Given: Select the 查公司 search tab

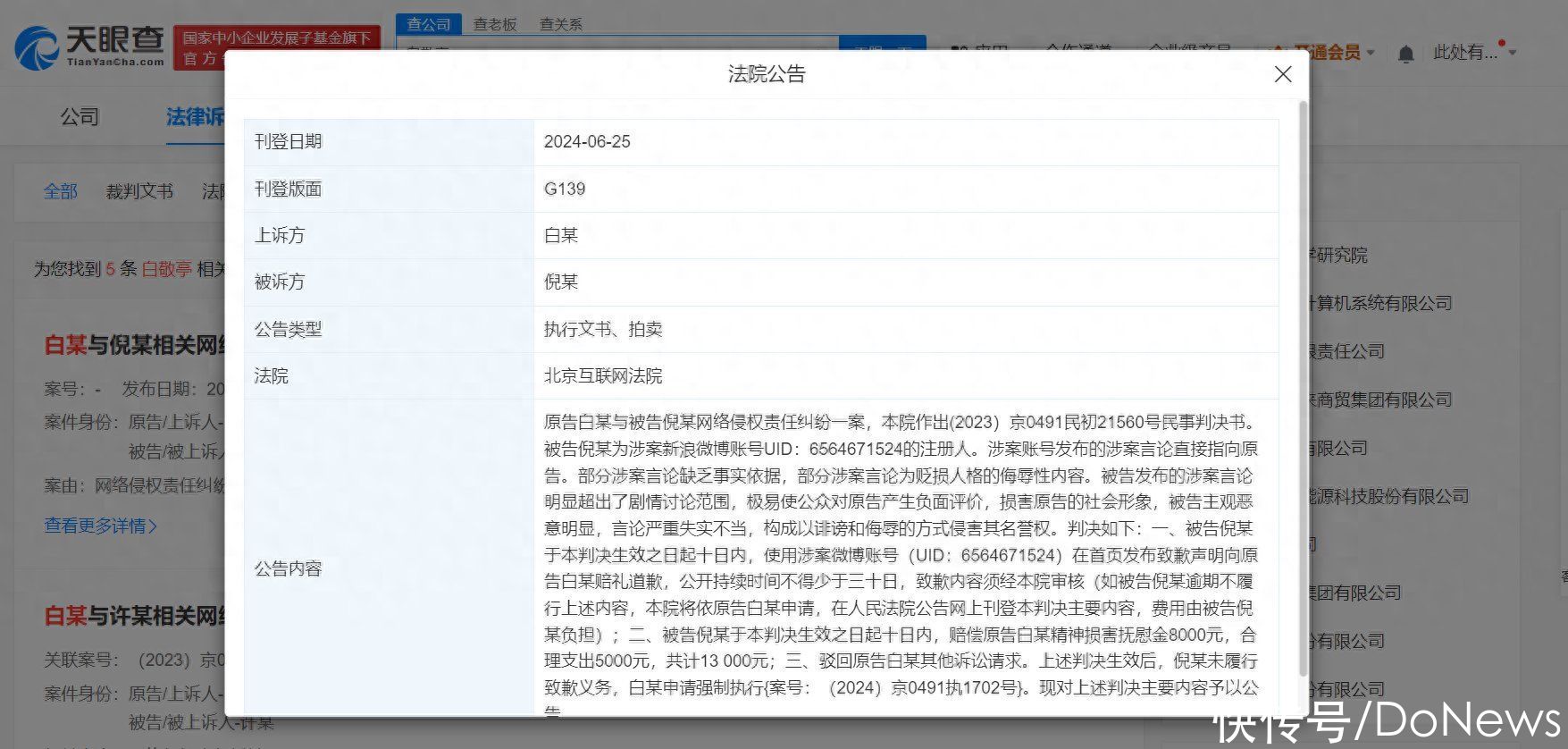Looking at the screenshot, I should coord(429,24).
